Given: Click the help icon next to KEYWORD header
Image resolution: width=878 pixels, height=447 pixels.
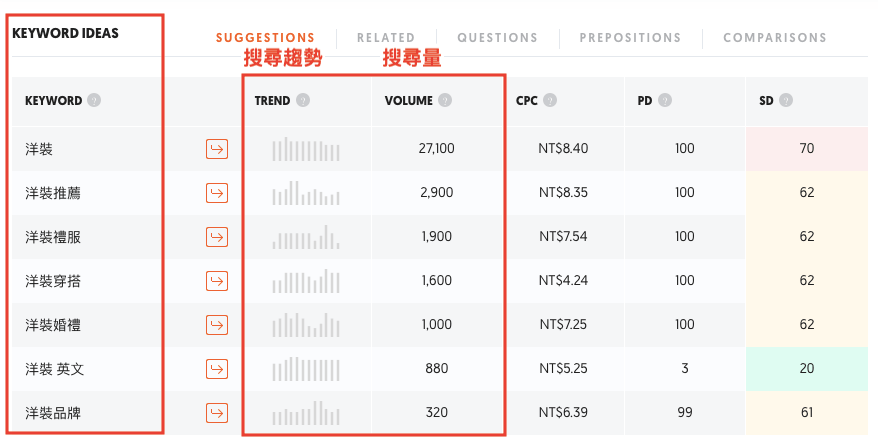Looking at the screenshot, I should pyautogui.click(x=94, y=100).
